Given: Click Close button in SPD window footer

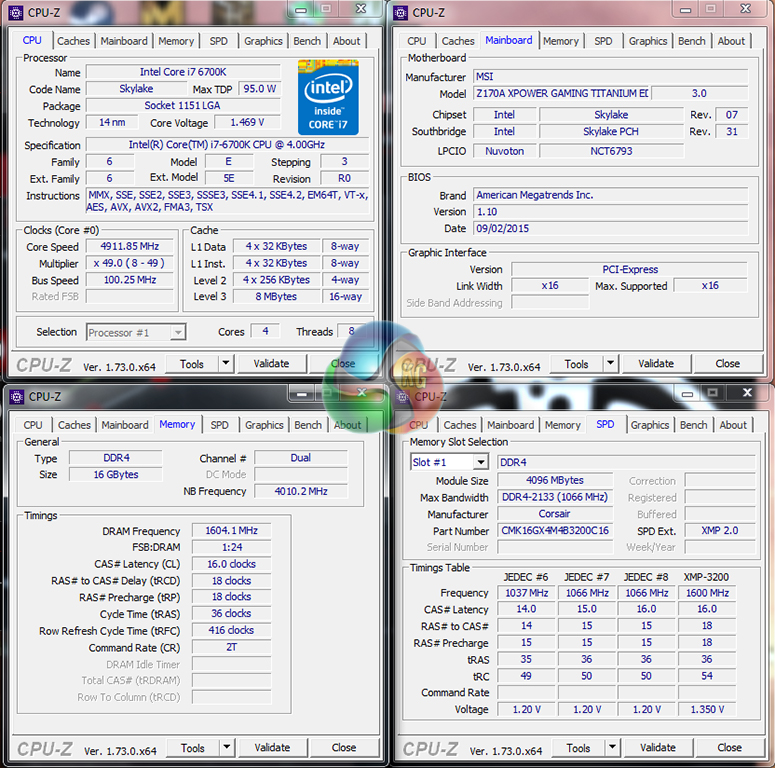Looking at the screenshot, I should point(730,747).
